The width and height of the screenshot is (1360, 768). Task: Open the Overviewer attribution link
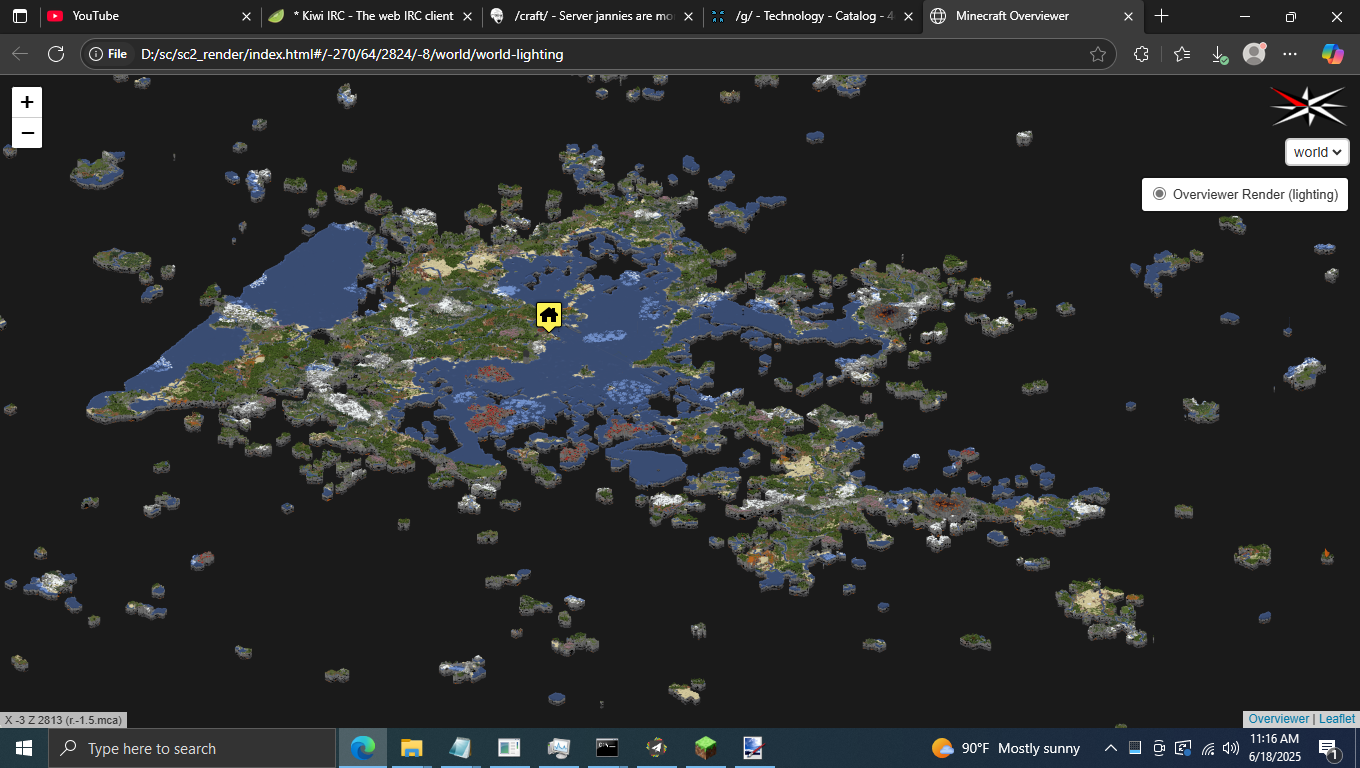1278,719
